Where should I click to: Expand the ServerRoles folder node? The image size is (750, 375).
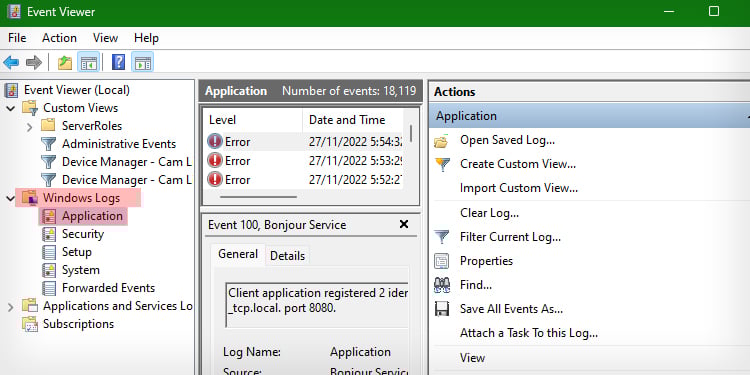[30, 127]
